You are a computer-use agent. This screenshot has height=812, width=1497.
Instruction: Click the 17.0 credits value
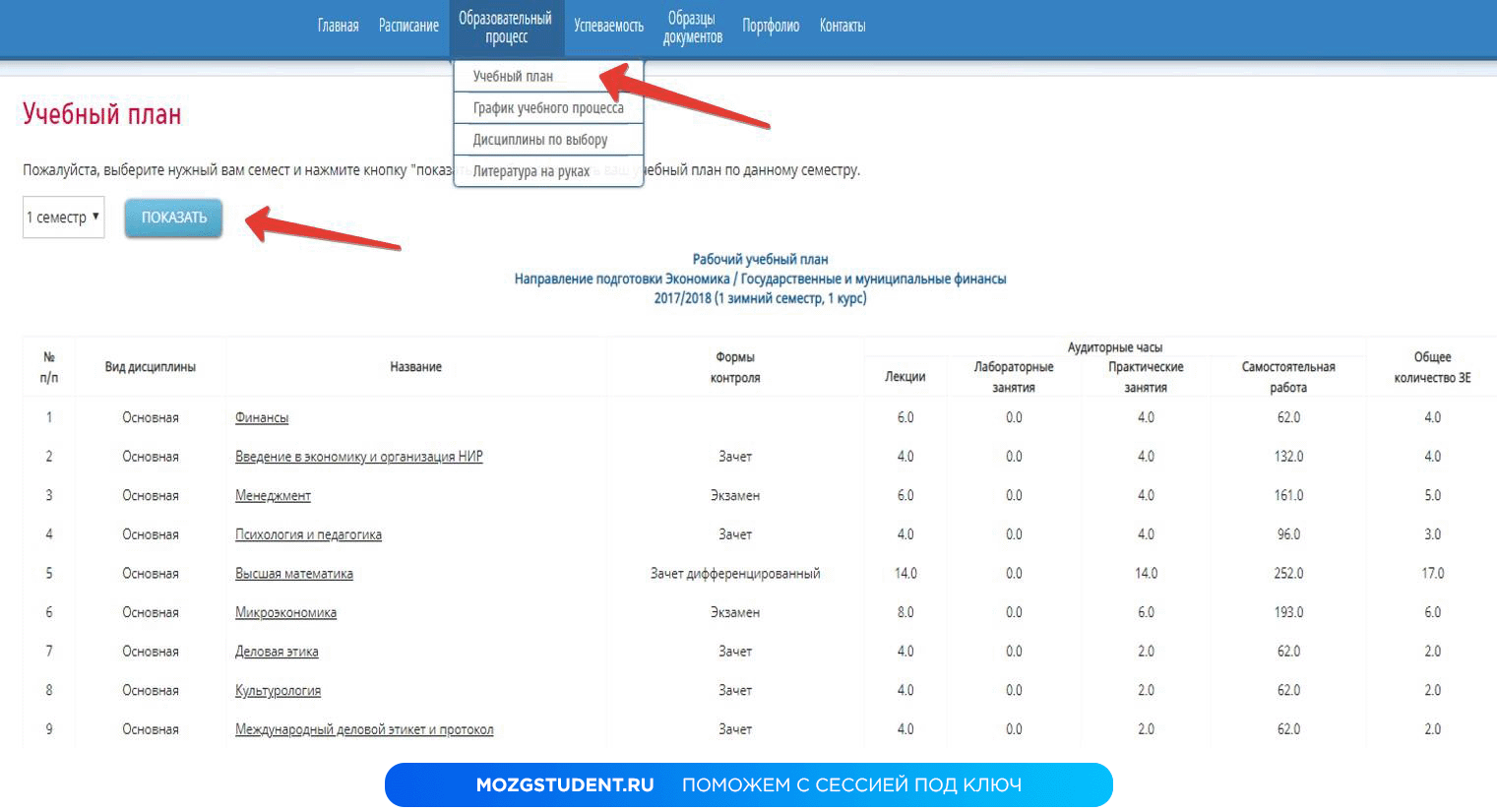(1432, 574)
